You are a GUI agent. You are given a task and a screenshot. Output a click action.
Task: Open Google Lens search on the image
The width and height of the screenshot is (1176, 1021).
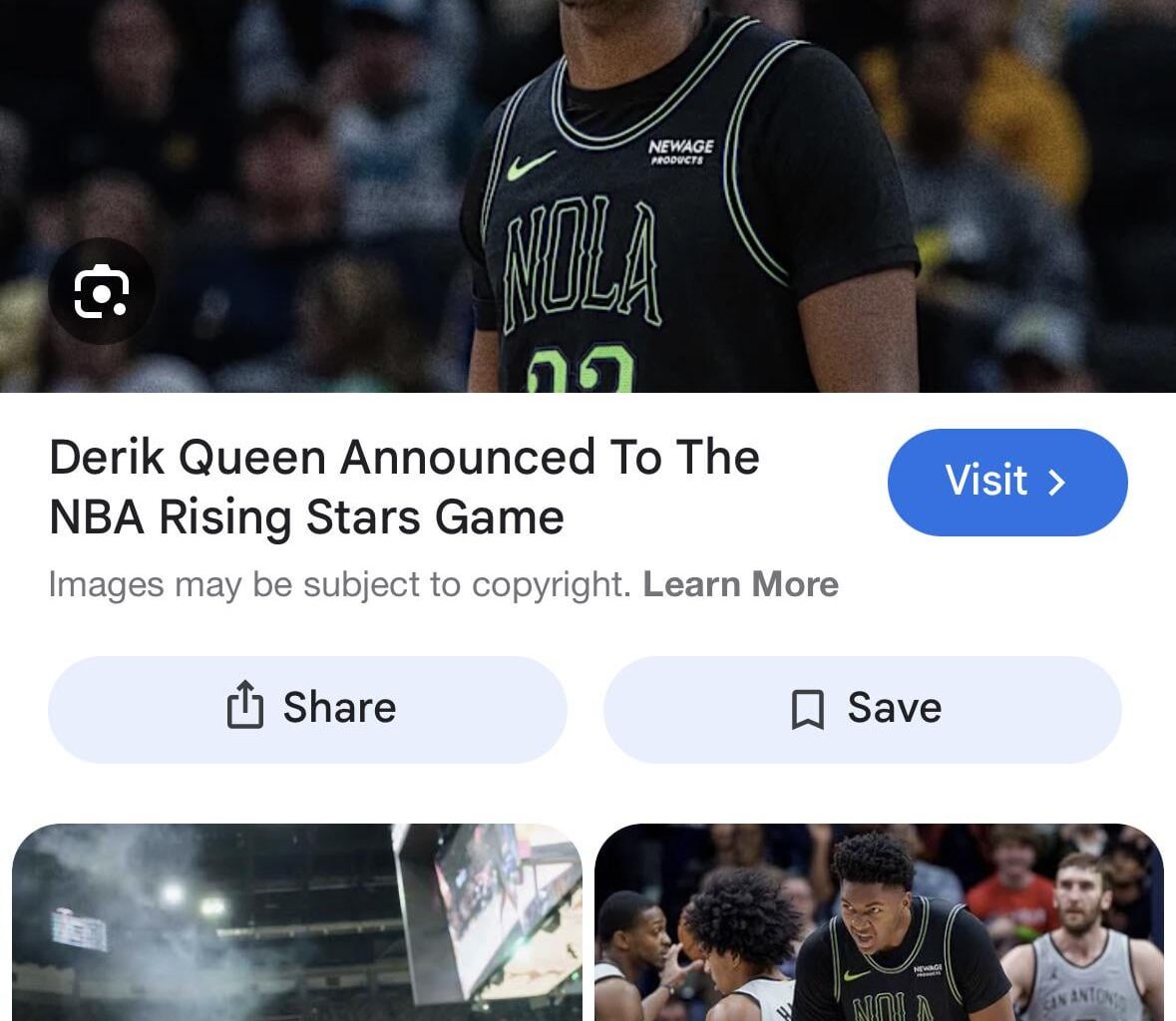click(x=102, y=291)
